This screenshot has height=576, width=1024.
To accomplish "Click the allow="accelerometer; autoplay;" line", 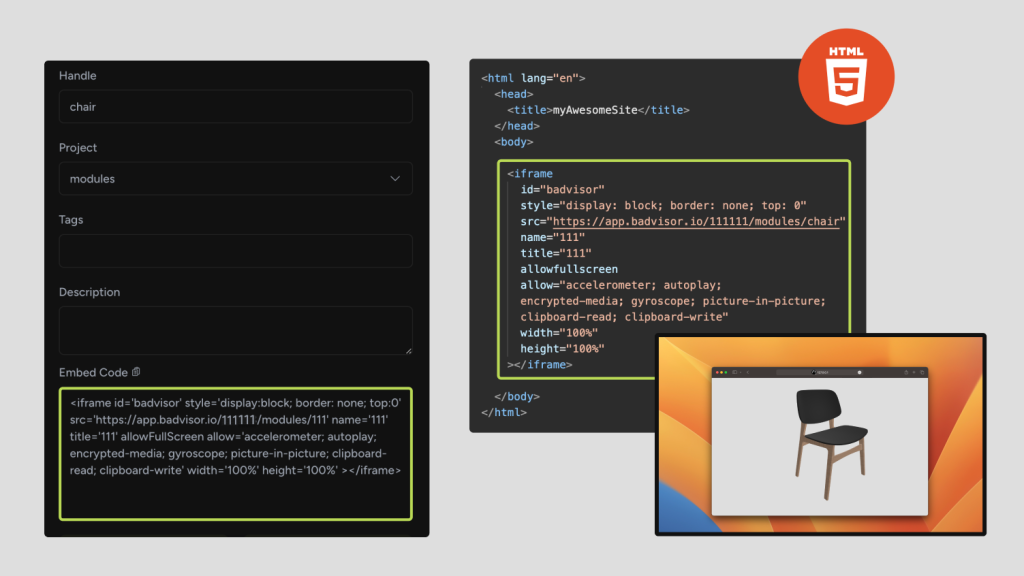I will coord(621,285).
